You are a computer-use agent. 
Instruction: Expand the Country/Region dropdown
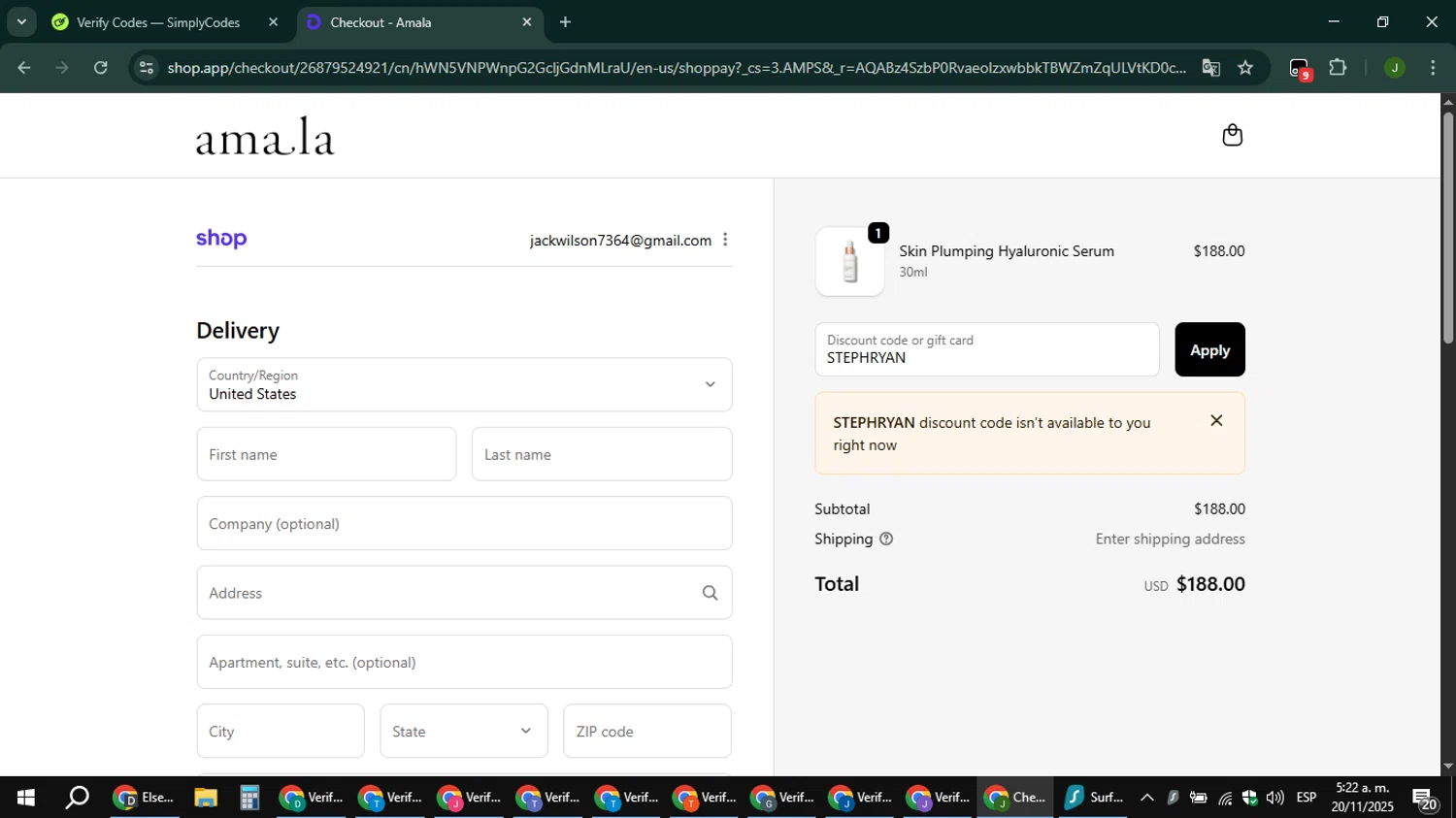[464, 384]
